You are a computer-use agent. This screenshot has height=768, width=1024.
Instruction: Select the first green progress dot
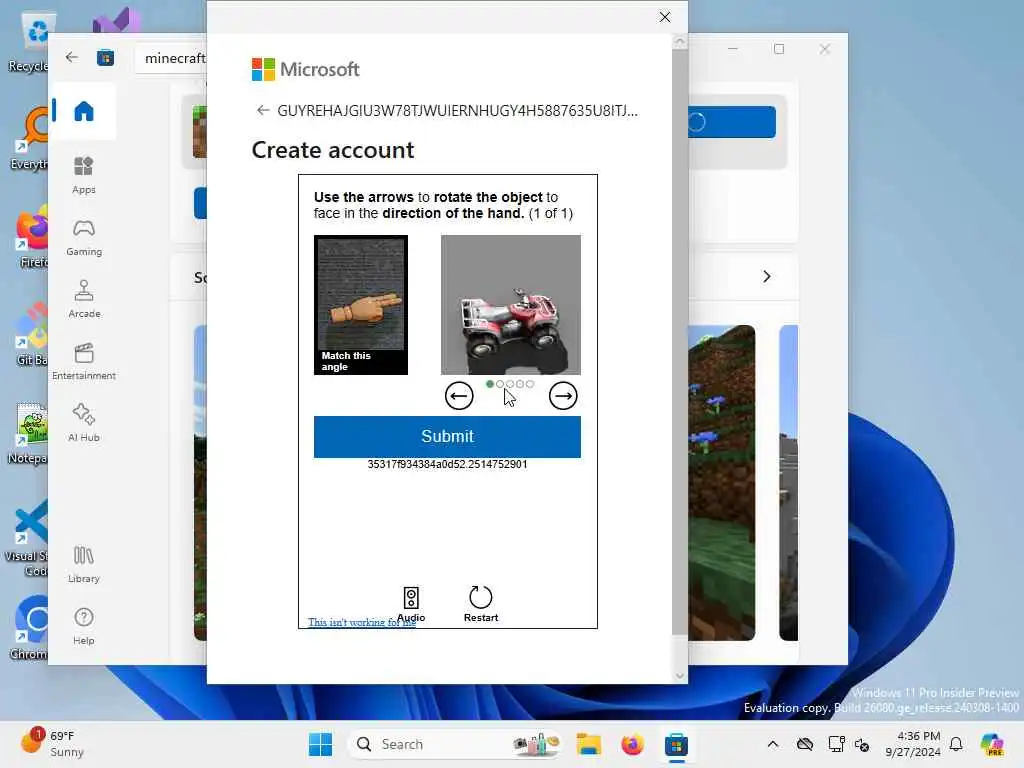(x=490, y=384)
